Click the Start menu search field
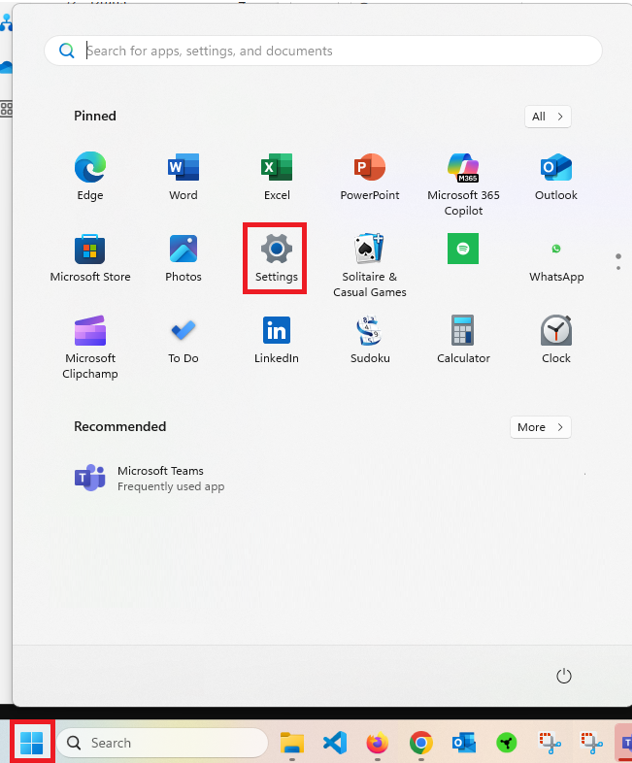The height and width of the screenshot is (763, 632). [323, 51]
